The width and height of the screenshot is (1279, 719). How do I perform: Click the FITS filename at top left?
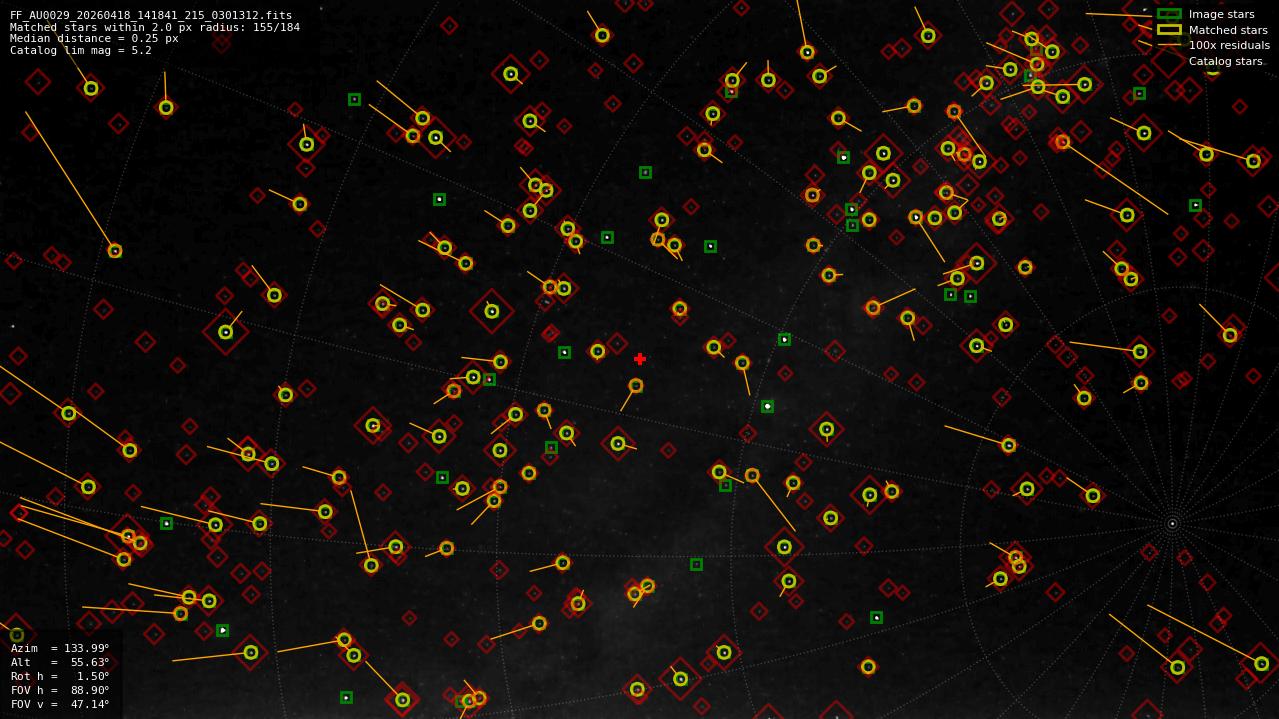151,15
